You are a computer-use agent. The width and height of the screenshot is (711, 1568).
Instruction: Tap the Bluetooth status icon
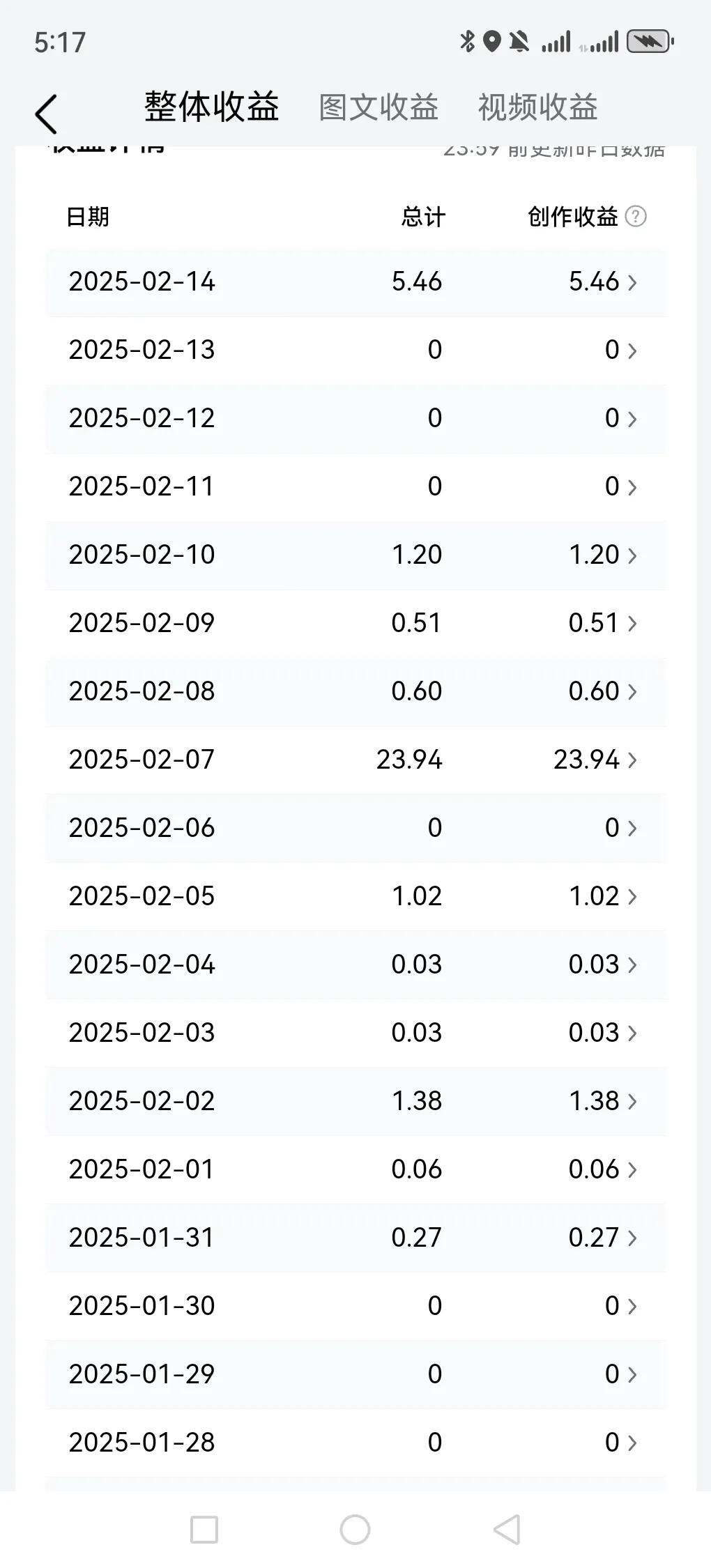tap(467, 42)
